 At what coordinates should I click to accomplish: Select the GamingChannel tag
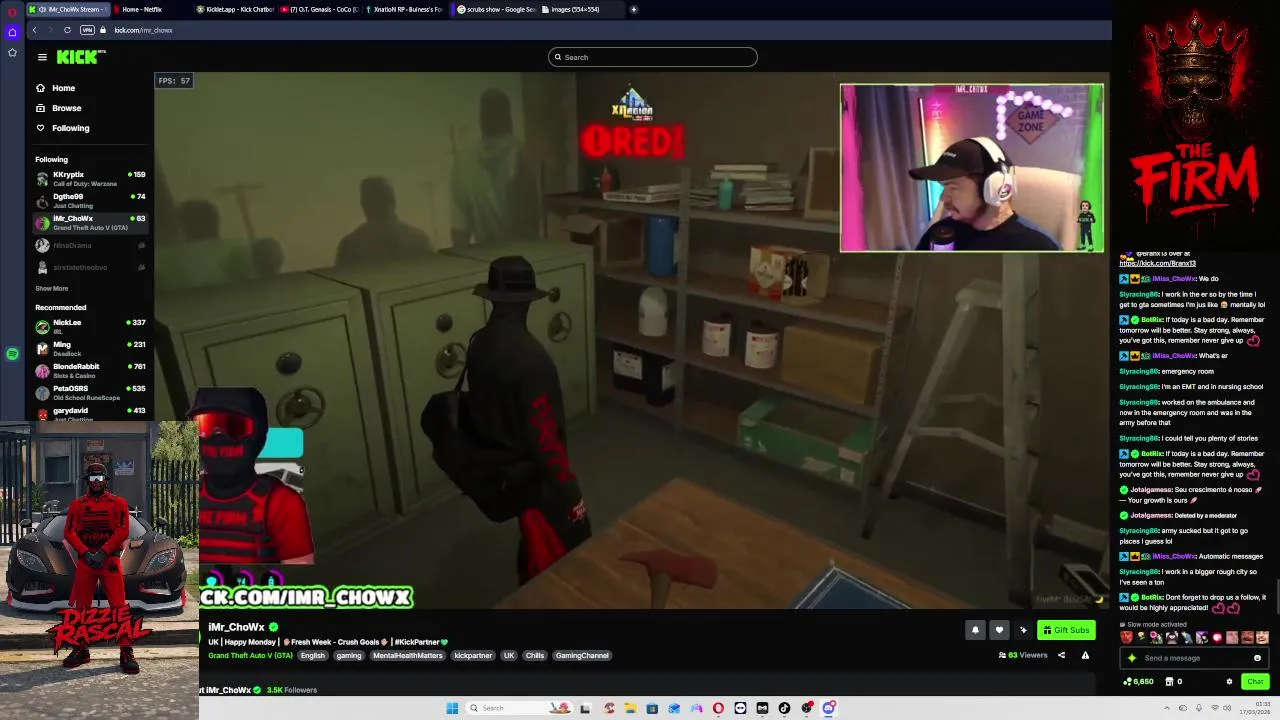coord(582,655)
